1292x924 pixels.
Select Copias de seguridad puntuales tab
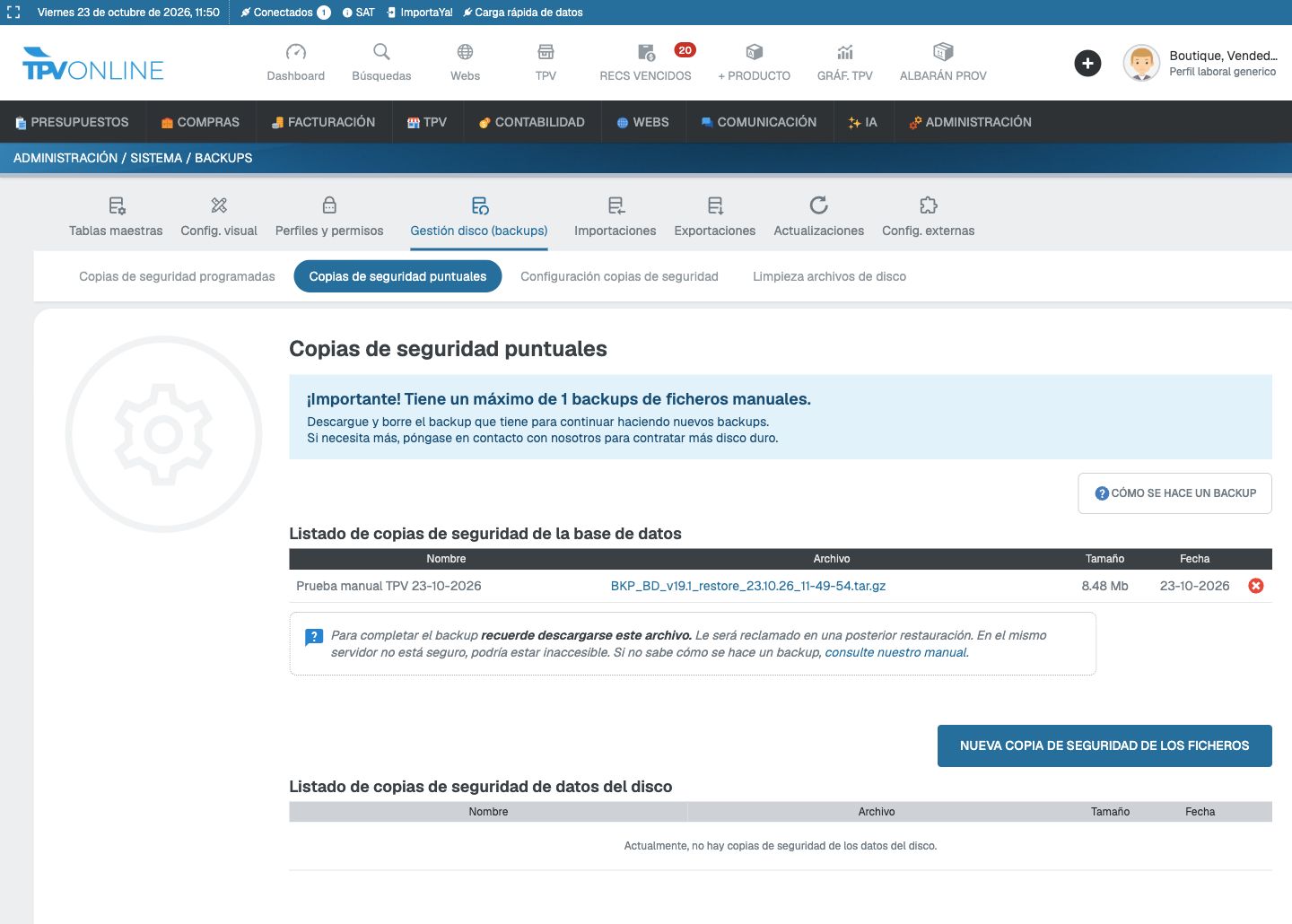coord(397,276)
